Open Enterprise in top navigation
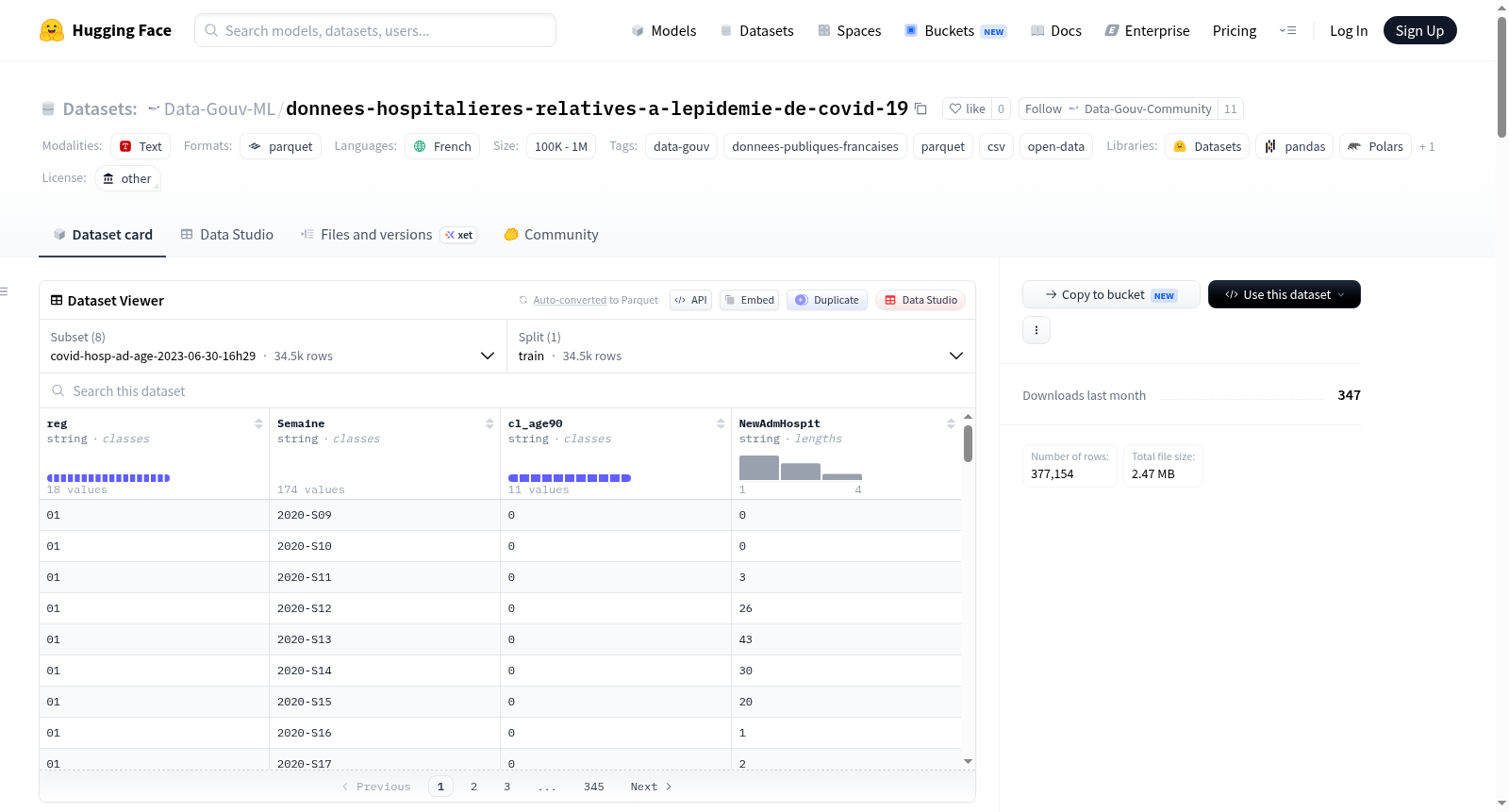Screen dimensions: 1509x812 click(x=1147, y=31)
